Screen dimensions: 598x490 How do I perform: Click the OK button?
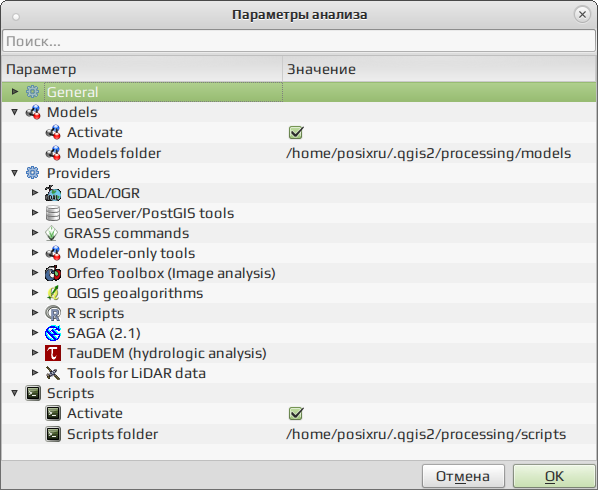click(554, 476)
